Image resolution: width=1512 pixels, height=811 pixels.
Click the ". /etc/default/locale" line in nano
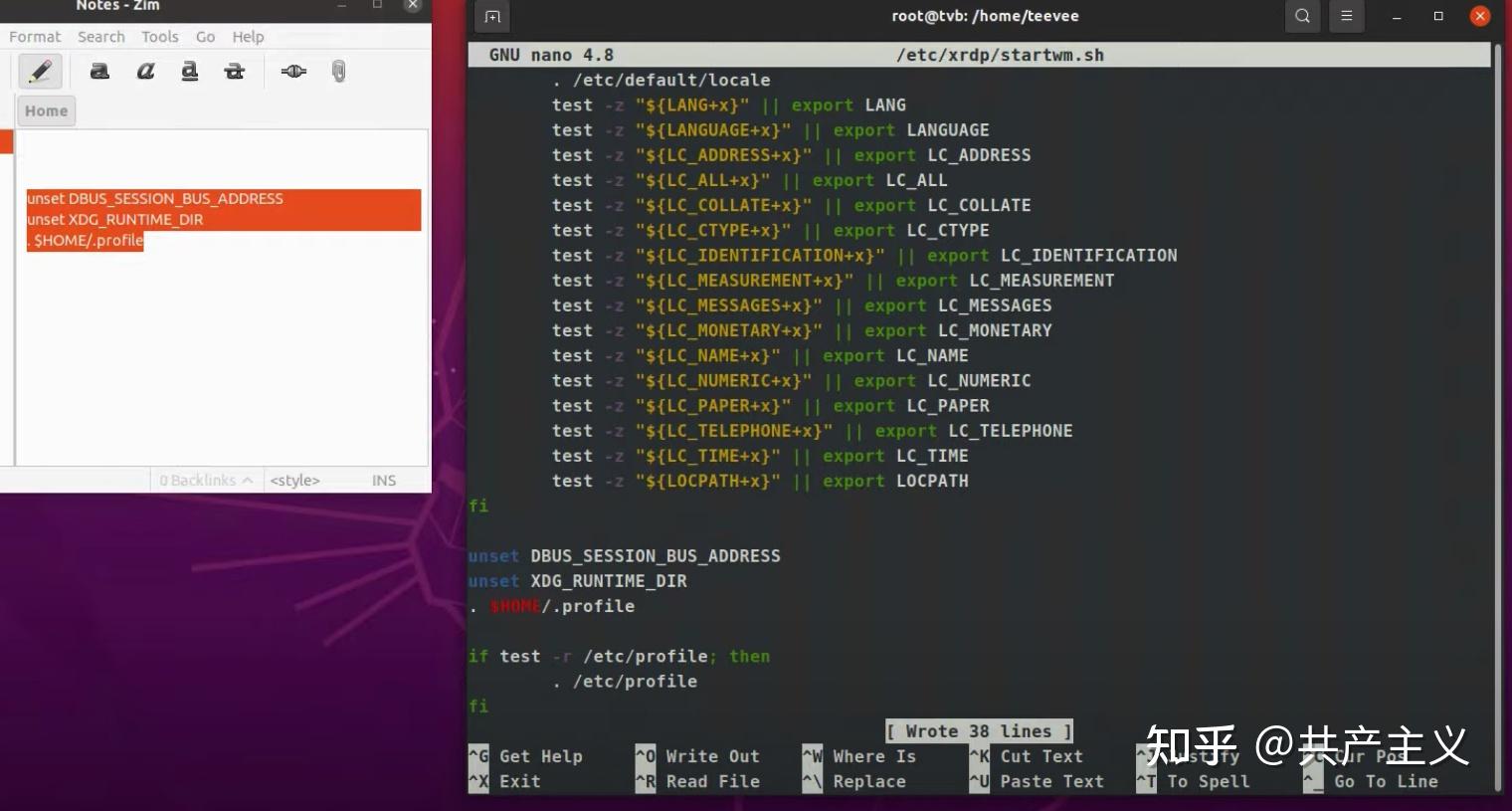tap(661, 81)
